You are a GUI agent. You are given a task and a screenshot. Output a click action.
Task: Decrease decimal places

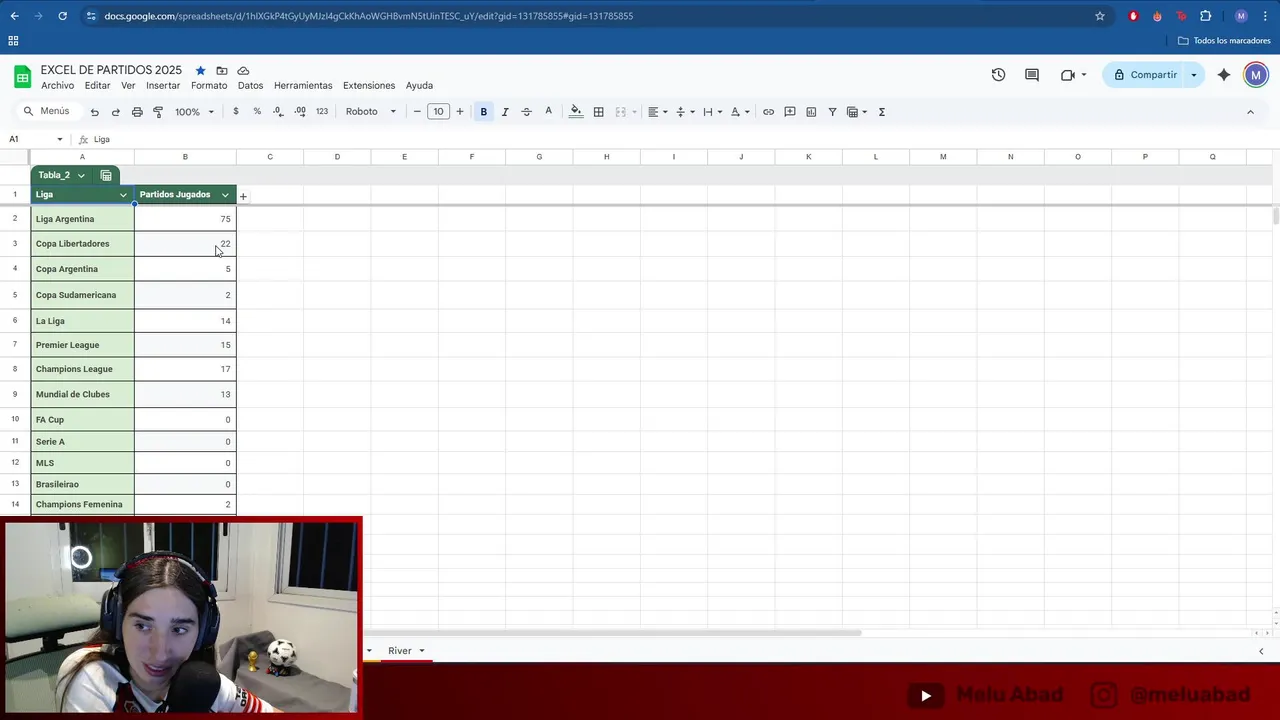pos(279,112)
